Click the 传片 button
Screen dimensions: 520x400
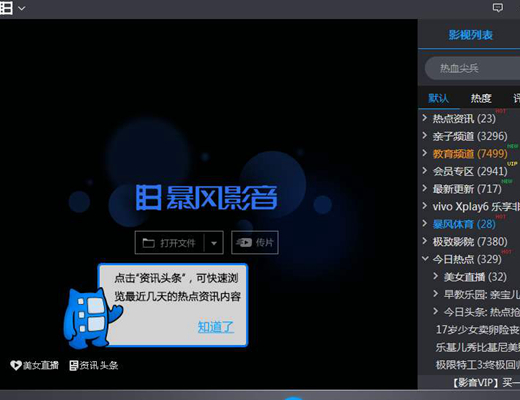[255, 242]
